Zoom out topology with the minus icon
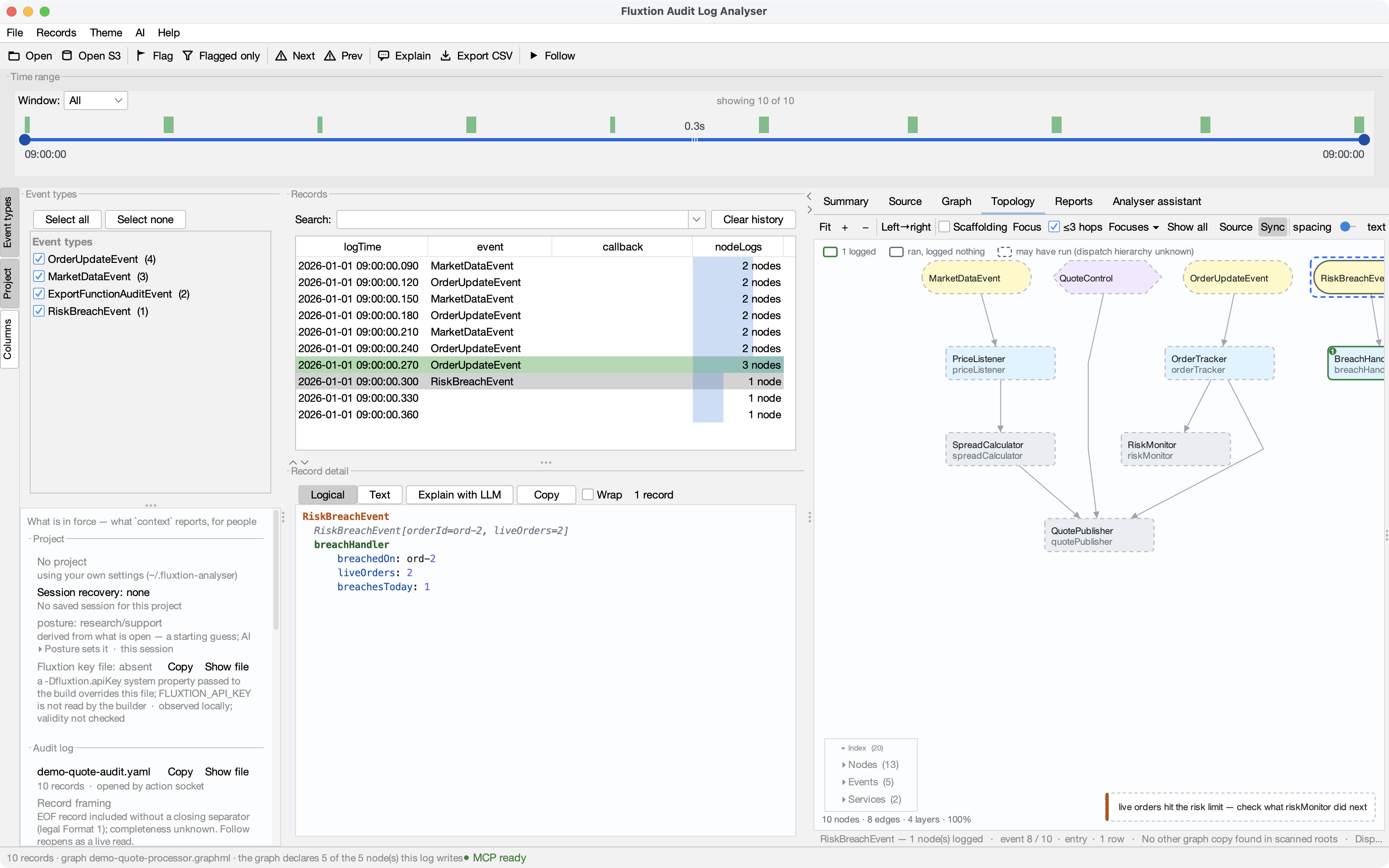This screenshot has width=1389, height=868. pyautogui.click(x=866, y=227)
